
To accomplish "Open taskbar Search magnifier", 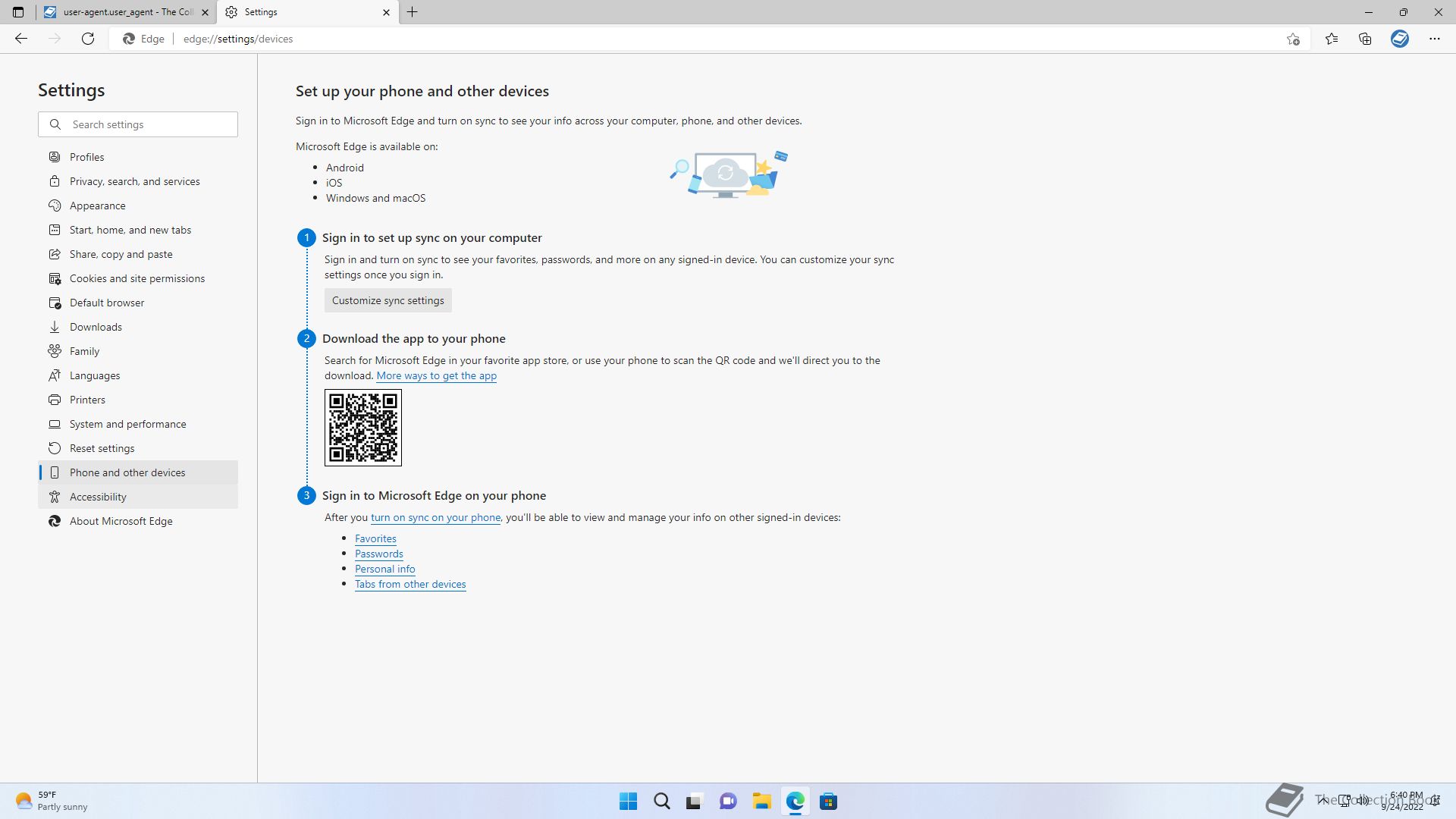I will [x=661, y=801].
